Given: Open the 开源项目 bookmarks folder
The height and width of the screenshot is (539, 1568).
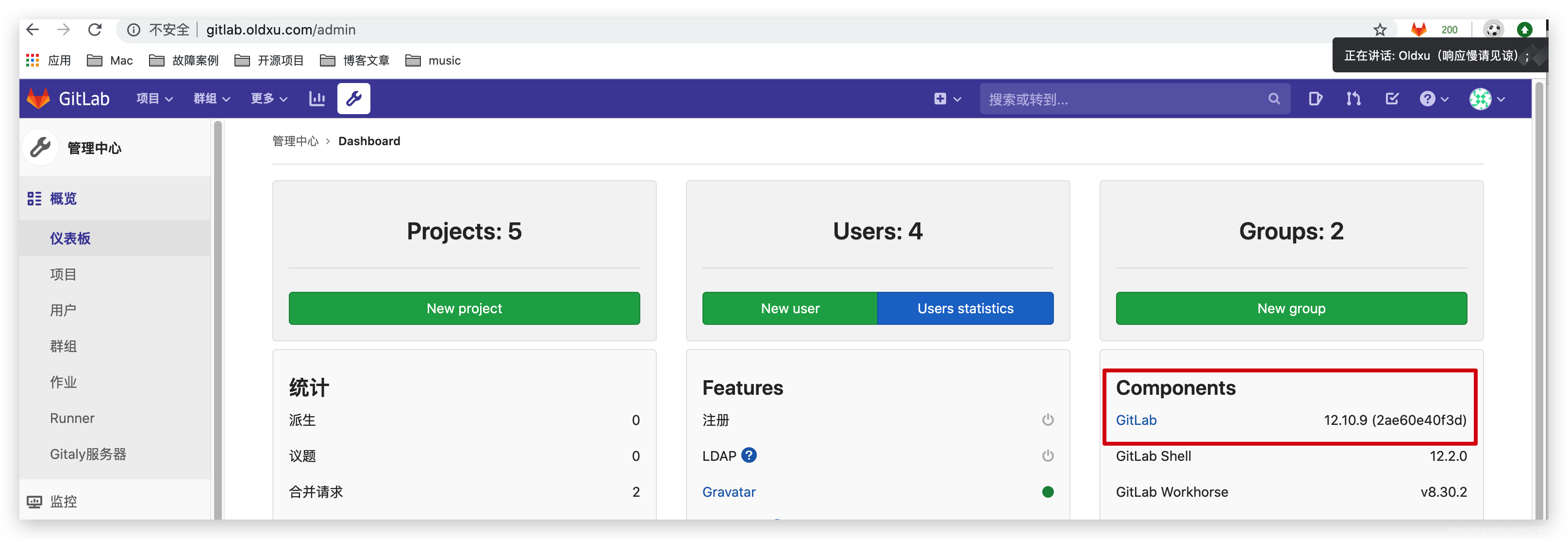Looking at the screenshot, I should (269, 60).
